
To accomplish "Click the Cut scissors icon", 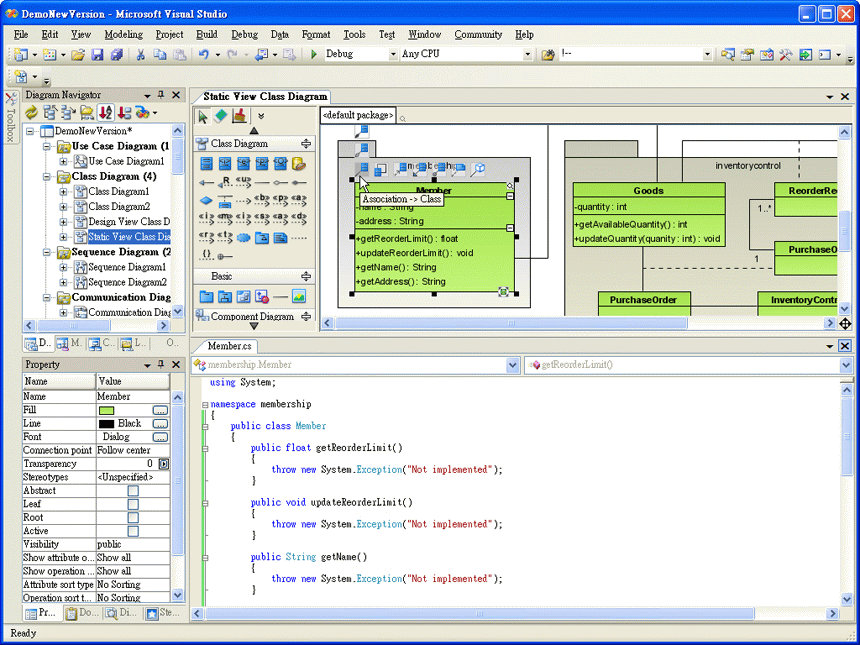I will (x=140, y=54).
